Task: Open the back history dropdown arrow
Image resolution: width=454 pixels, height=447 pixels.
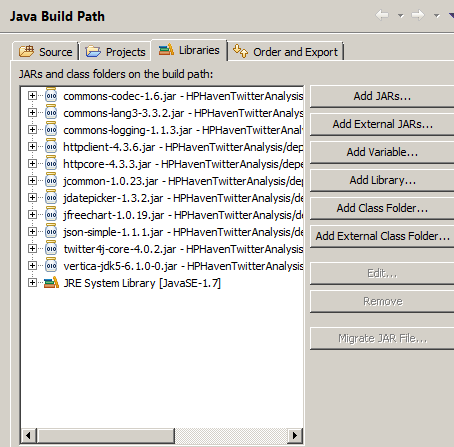Action: 401,16
